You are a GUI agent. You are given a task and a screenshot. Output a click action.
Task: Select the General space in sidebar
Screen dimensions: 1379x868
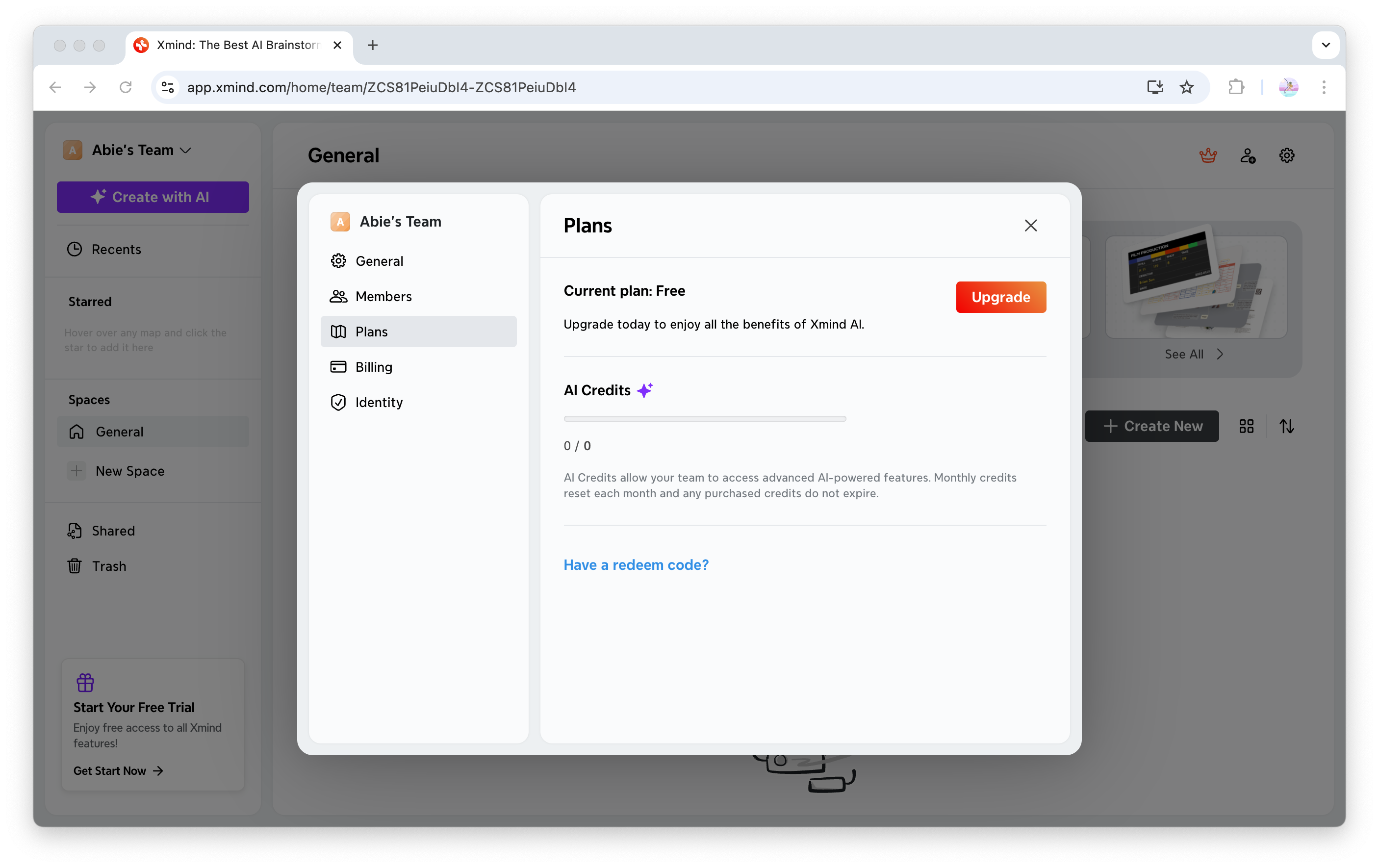tap(153, 432)
